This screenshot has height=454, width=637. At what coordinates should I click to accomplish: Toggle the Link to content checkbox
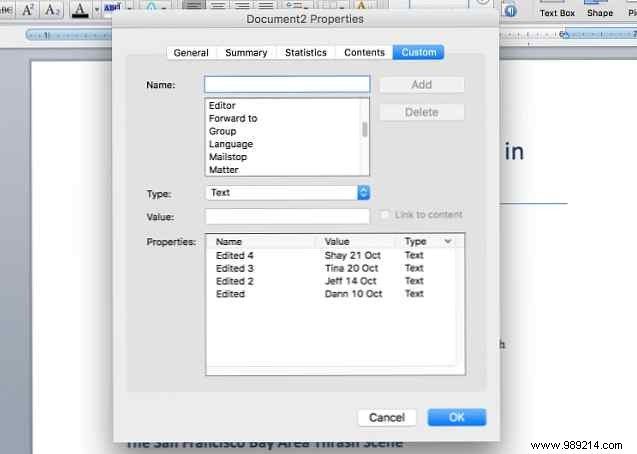pyautogui.click(x=384, y=214)
